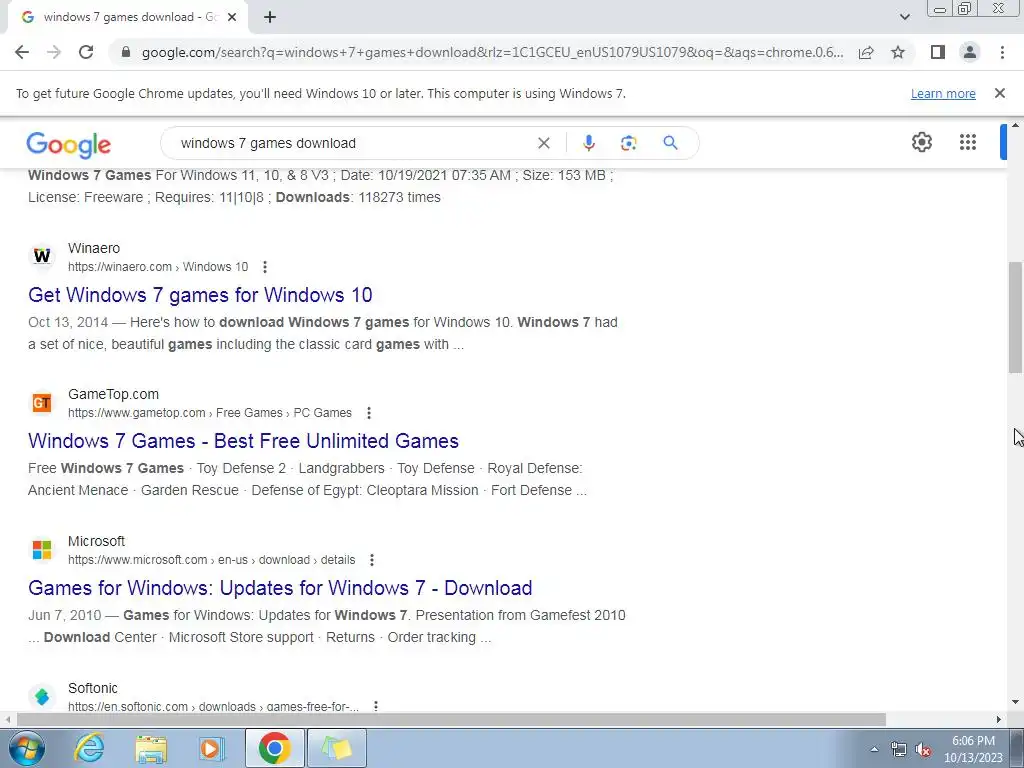Open Get Windows 7 games for Windows 10
Image resolution: width=1024 pixels, height=768 pixels.
click(200, 295)
